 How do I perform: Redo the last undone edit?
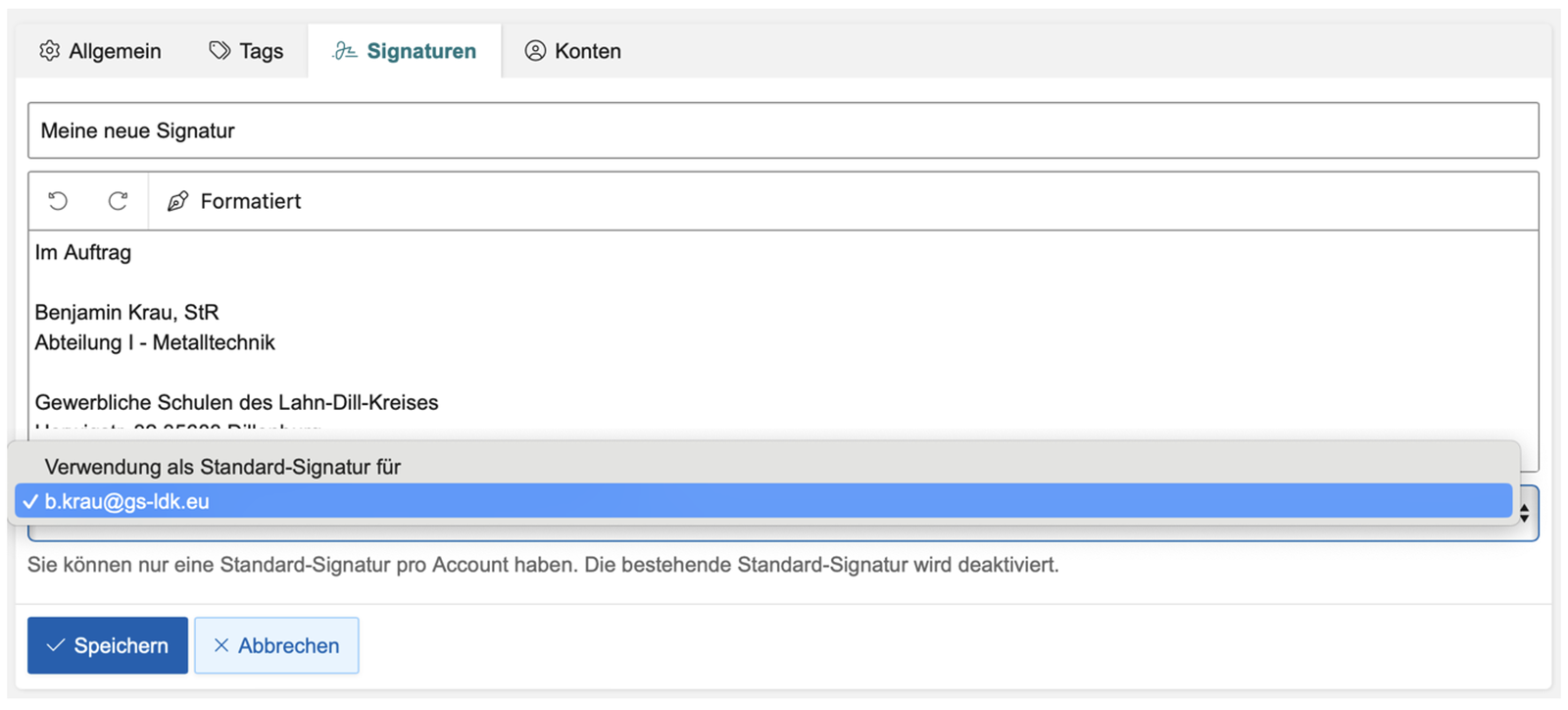(x=118, y=201)
